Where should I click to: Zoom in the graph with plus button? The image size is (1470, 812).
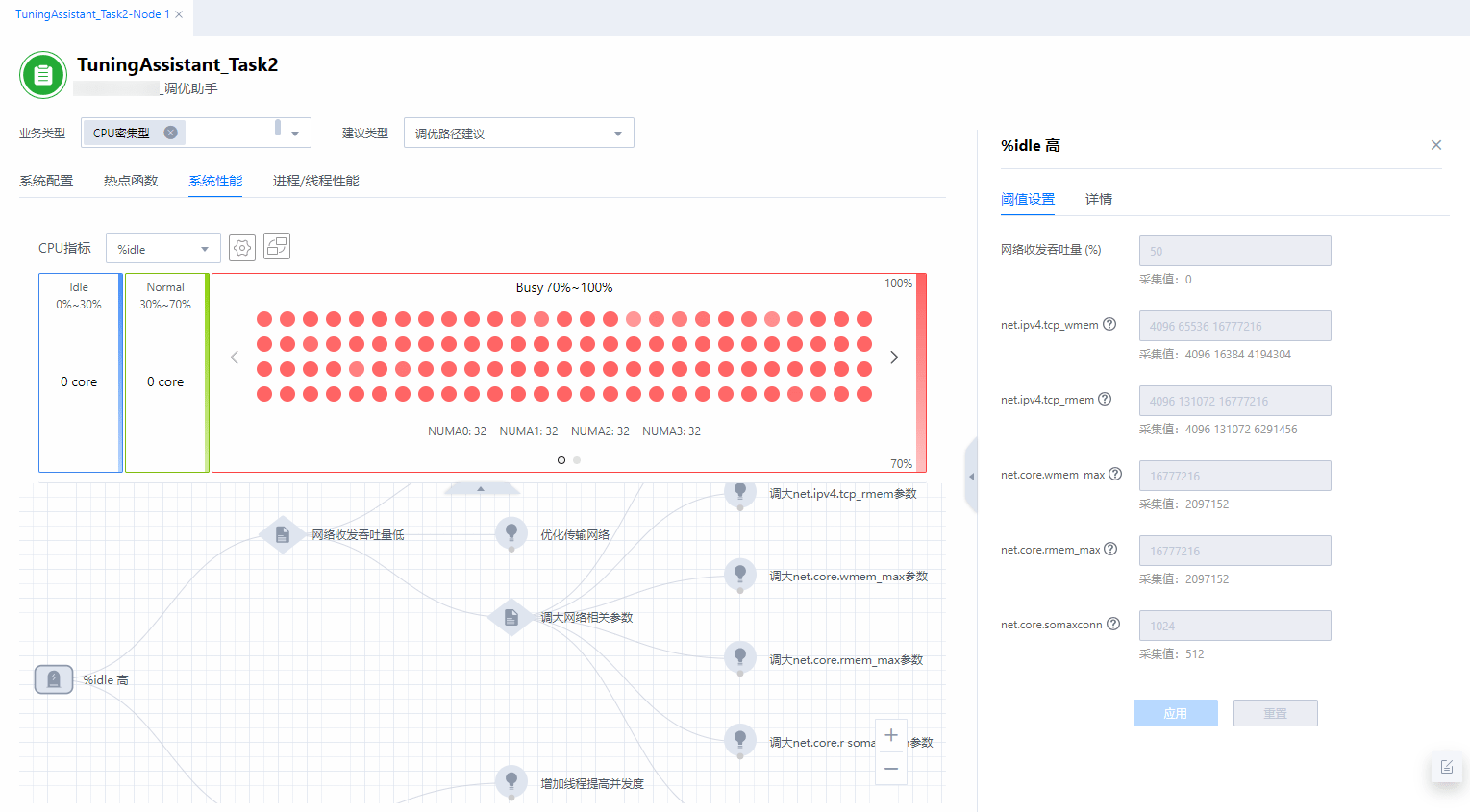coord(891,735)
